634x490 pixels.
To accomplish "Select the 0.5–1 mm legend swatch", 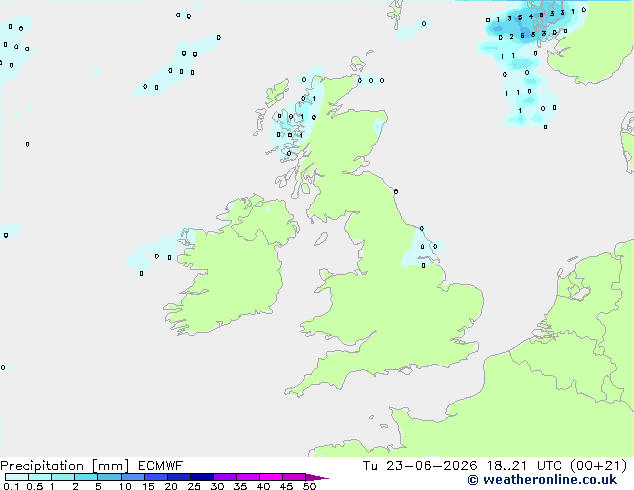I will tap(40, 477).
